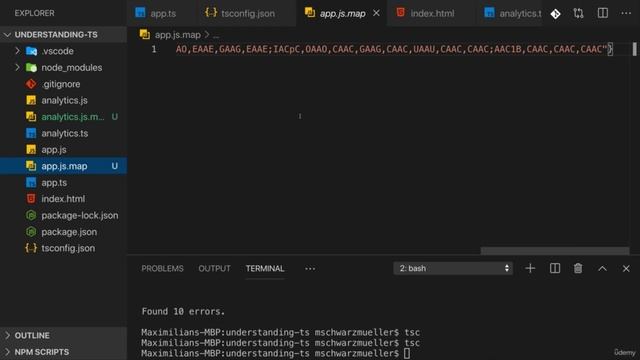Select the TERMINAL panel tab
640x360 pixels.
tap(265, 269)
